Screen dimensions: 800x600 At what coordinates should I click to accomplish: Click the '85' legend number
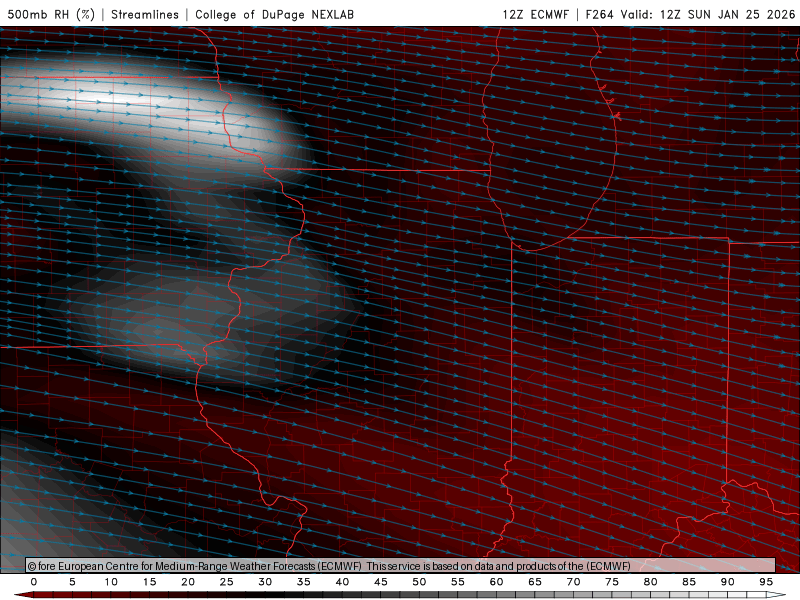[689, 582]
